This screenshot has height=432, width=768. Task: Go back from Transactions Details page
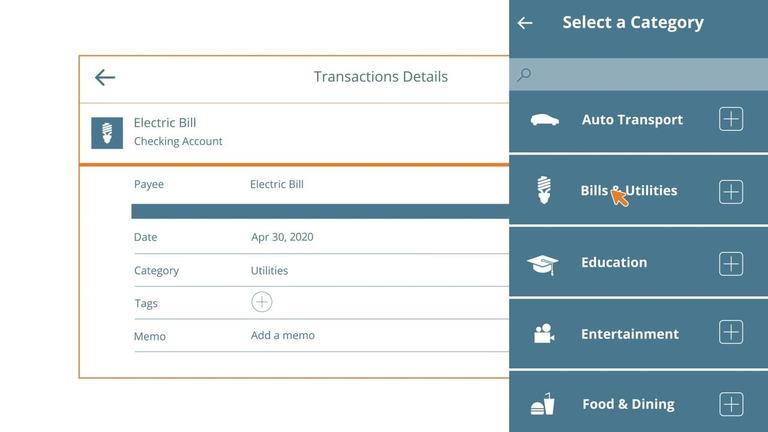click(x=105, y=77)
